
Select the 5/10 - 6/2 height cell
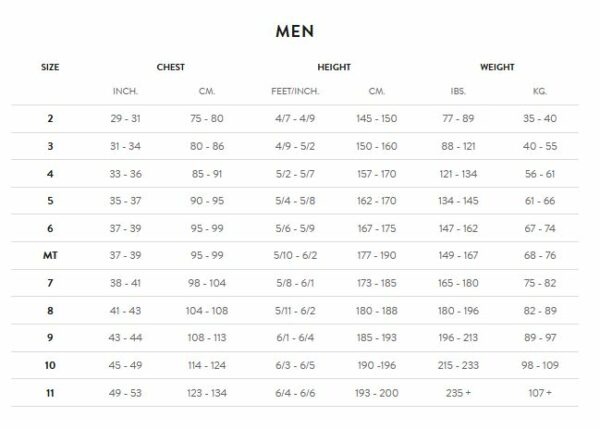point(294,257)
